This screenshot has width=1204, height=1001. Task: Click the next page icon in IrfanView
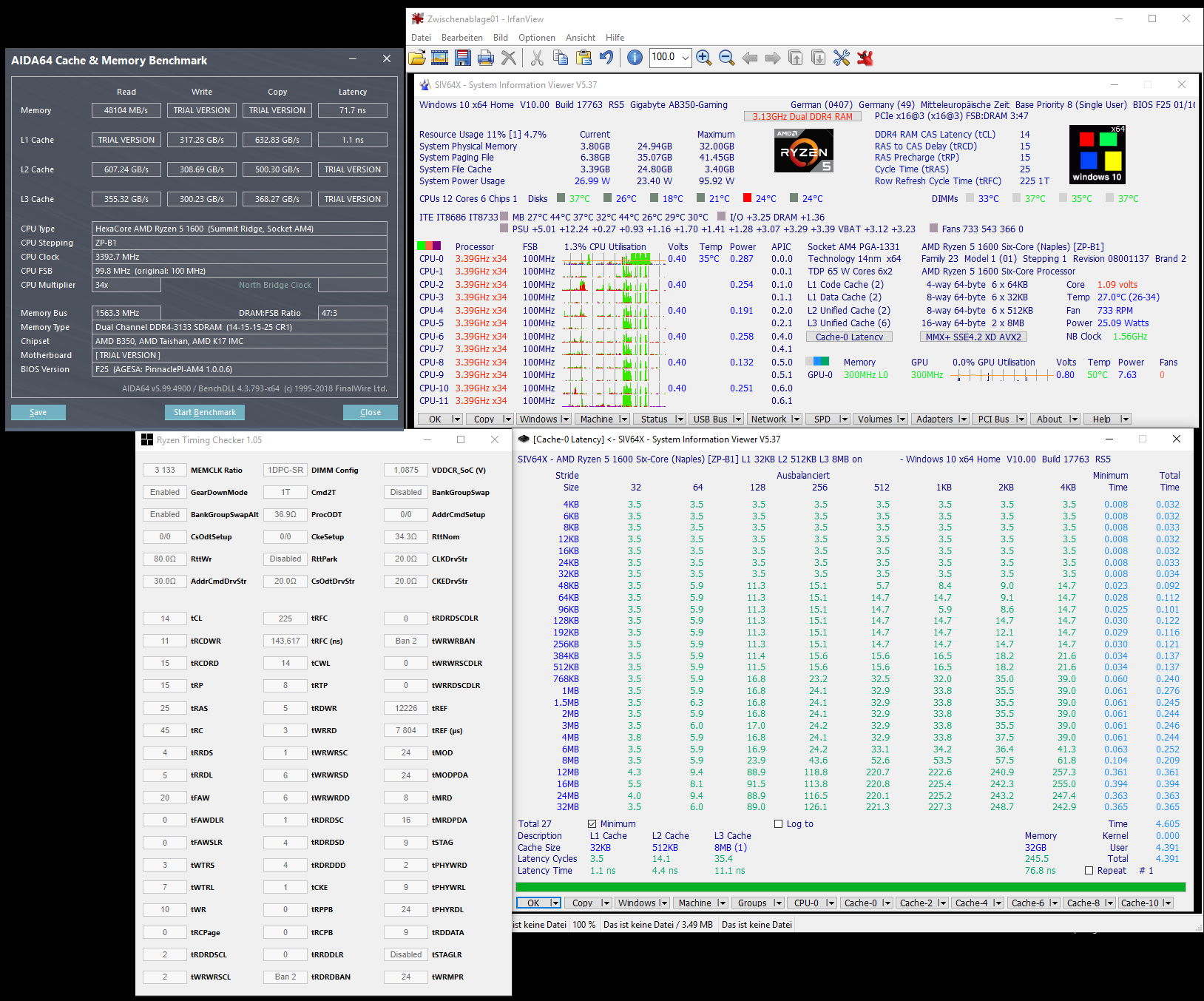[819, 58]
